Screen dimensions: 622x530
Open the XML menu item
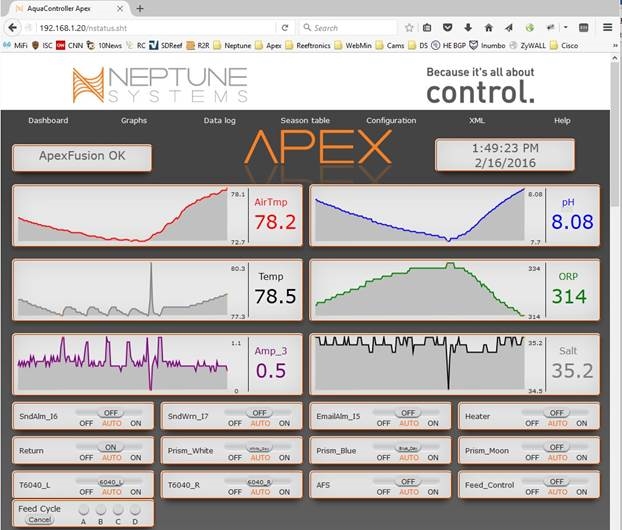pyautogui.click(x=476, y=120)
